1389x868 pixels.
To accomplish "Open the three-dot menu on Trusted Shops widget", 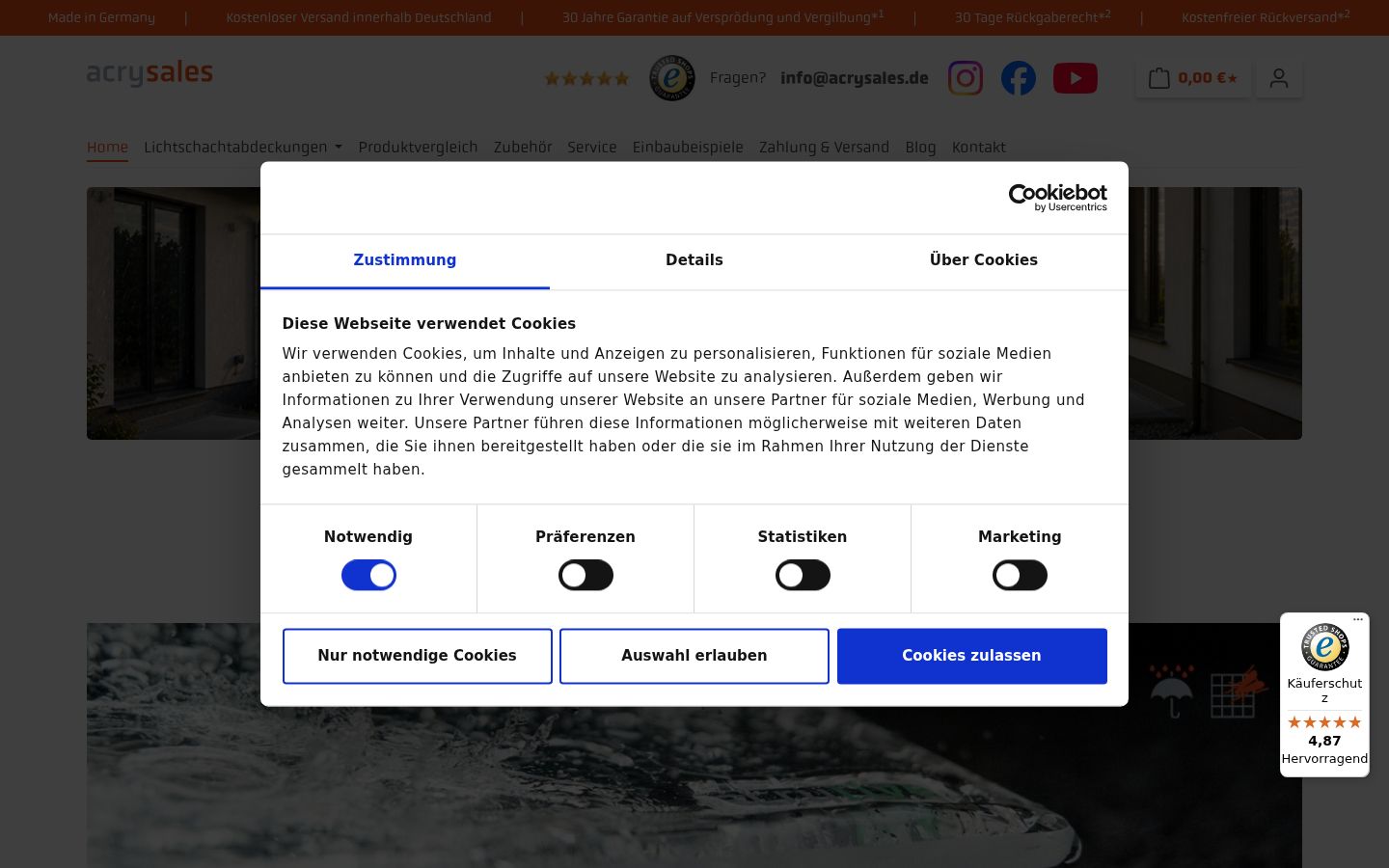I will (1357, 619).
